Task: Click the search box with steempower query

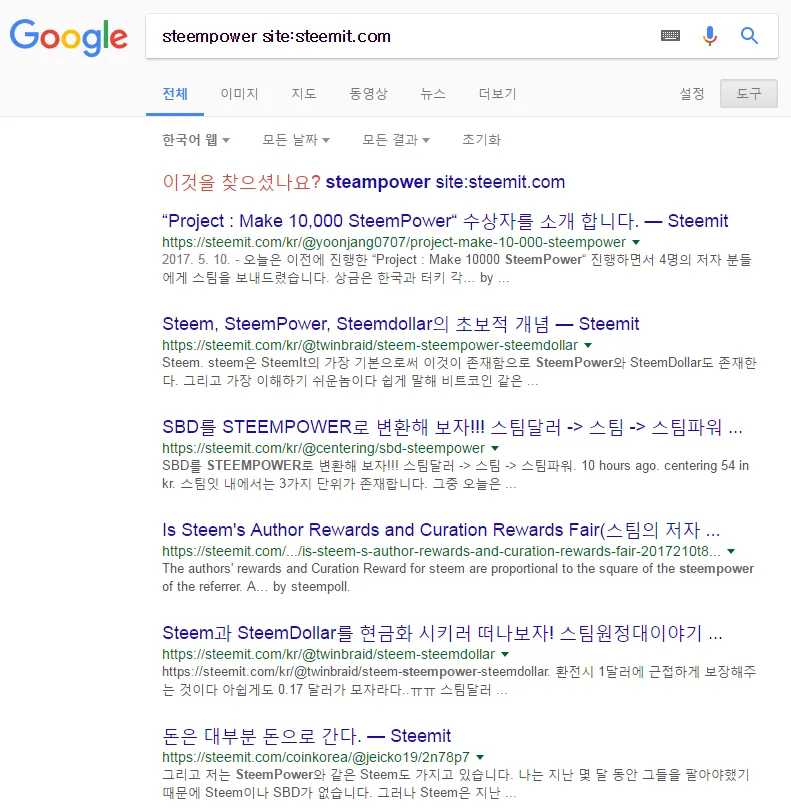Action: pyautogui.click(x=400, y=37)
